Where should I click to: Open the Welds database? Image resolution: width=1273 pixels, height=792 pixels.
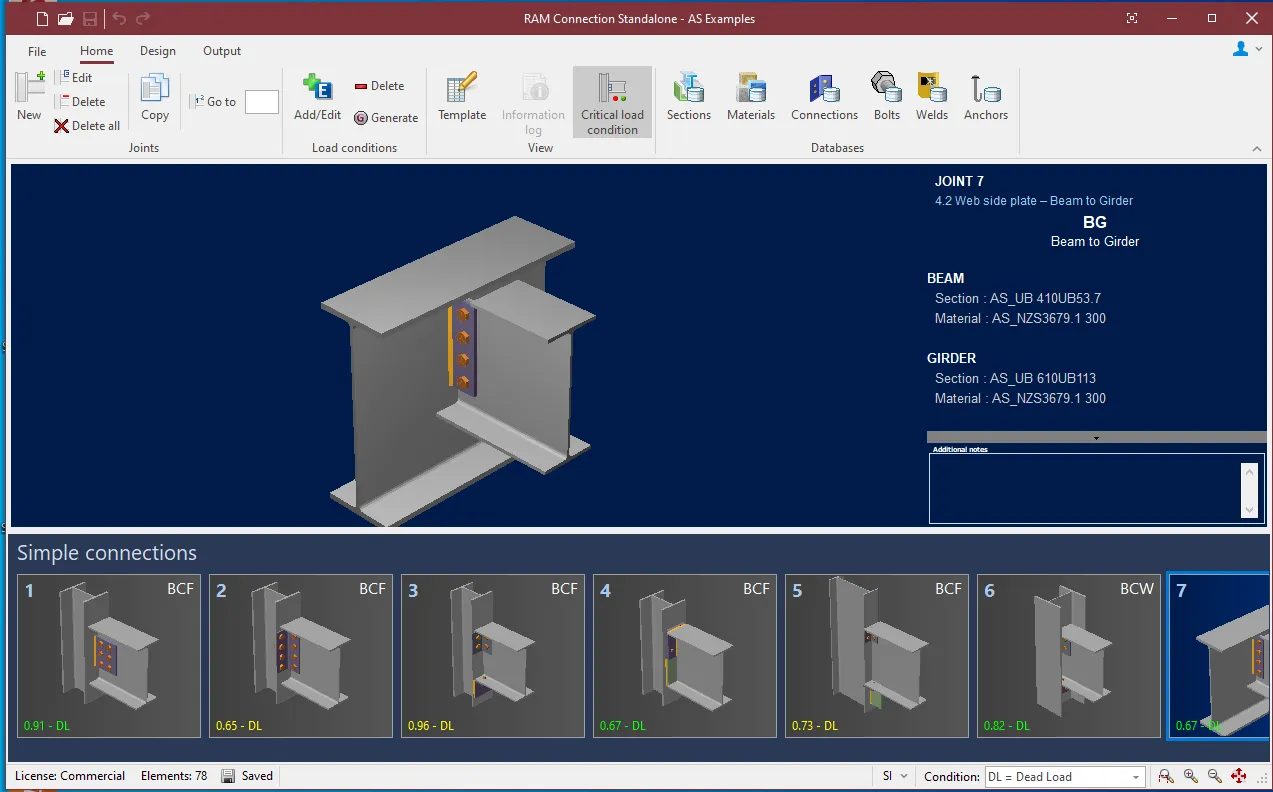[x=932, y=96]
